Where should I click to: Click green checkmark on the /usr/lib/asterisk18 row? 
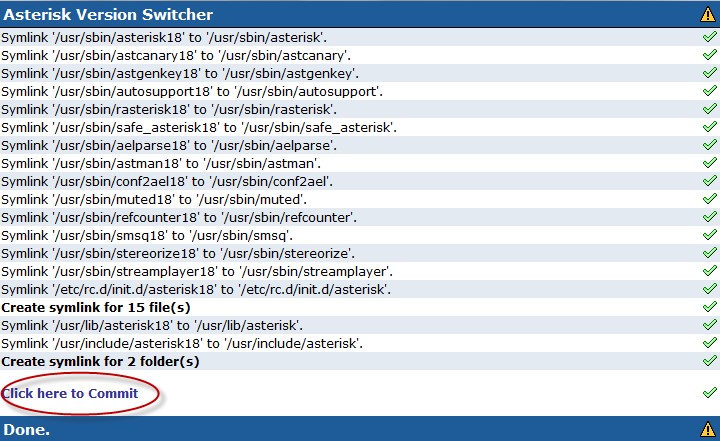coord(710,325)
